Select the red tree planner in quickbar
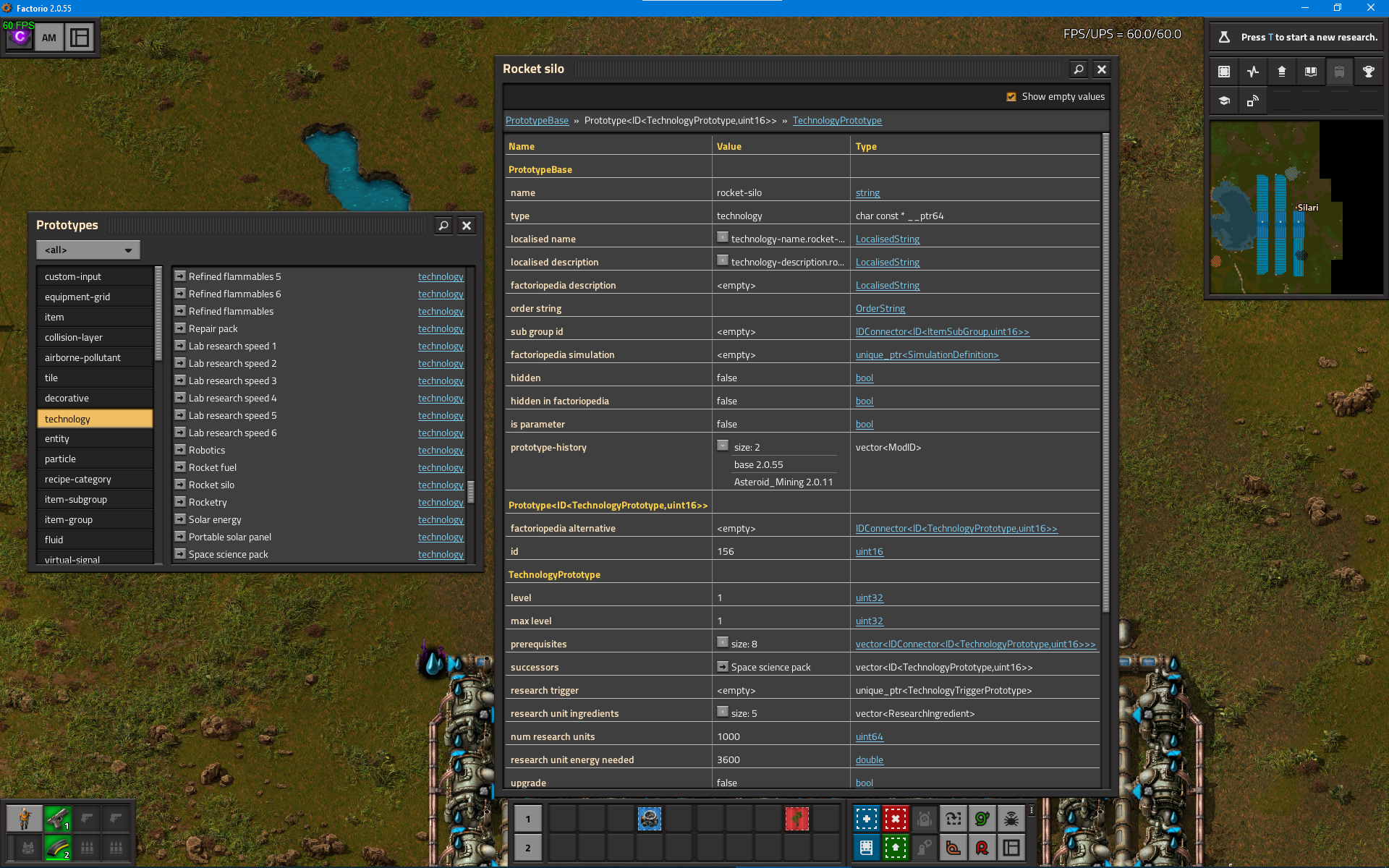This screenshot has height=868, width=1389. [797, 819]
